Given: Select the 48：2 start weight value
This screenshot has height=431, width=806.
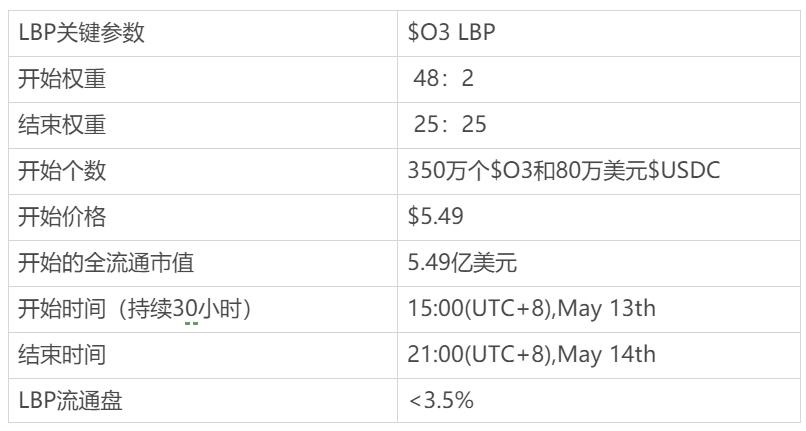Looking at the screenshot, I should [444, 79].
